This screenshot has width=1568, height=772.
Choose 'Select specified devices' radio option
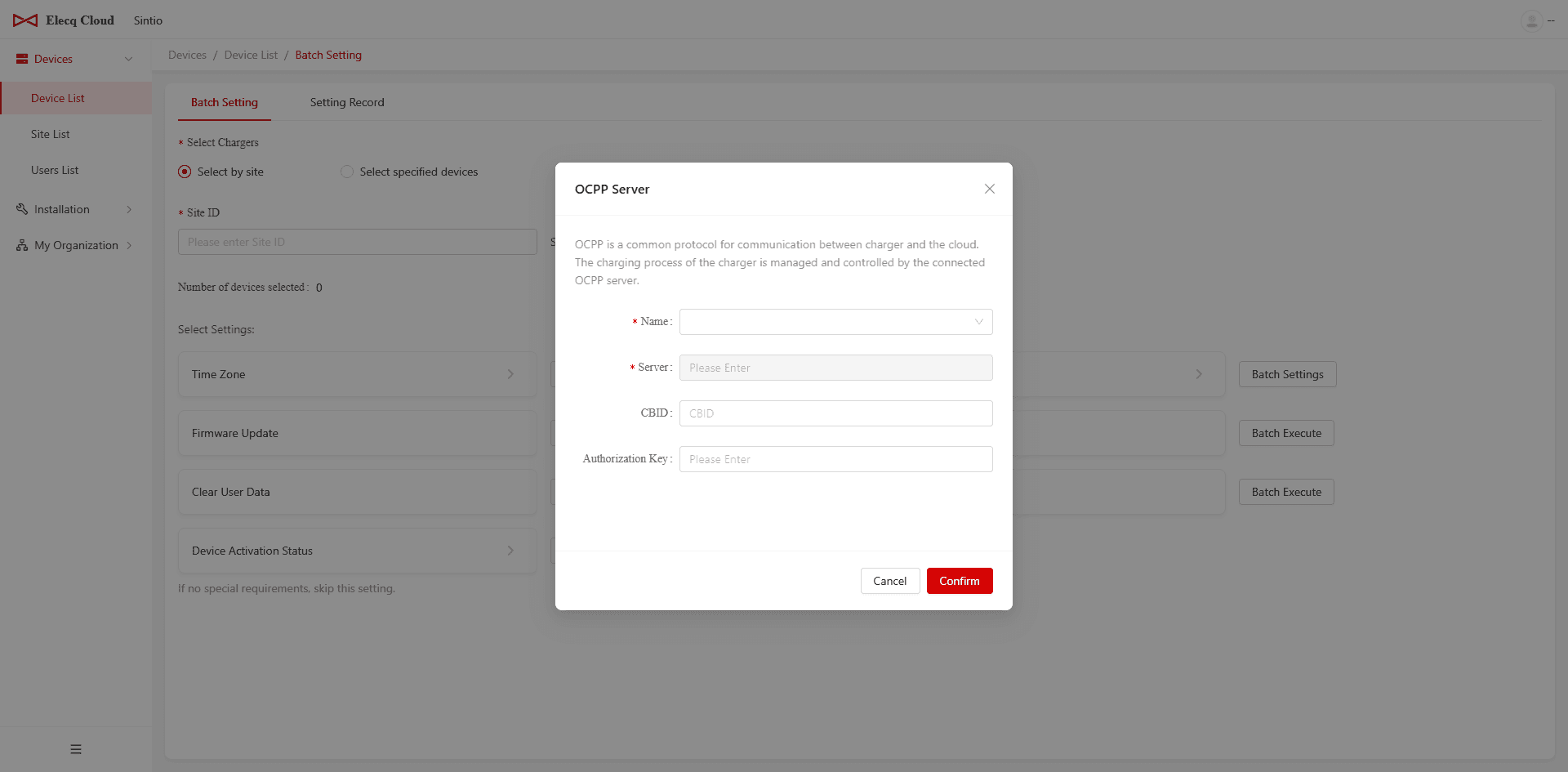347,172
